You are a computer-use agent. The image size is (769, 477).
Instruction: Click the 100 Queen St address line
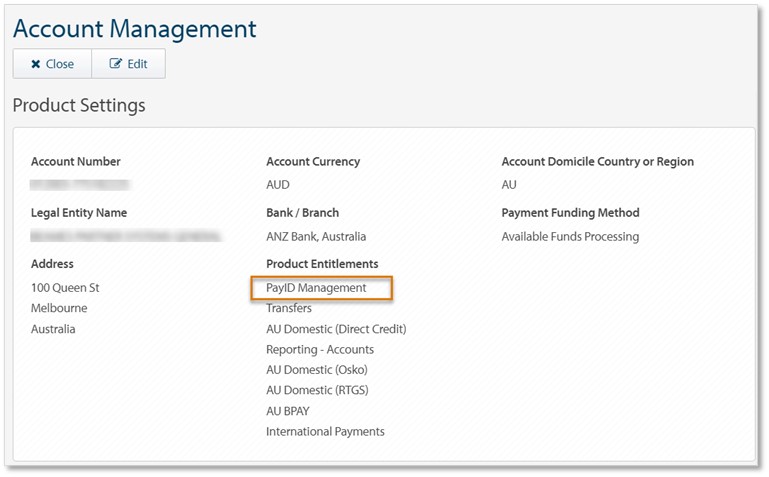pos(65,288)
